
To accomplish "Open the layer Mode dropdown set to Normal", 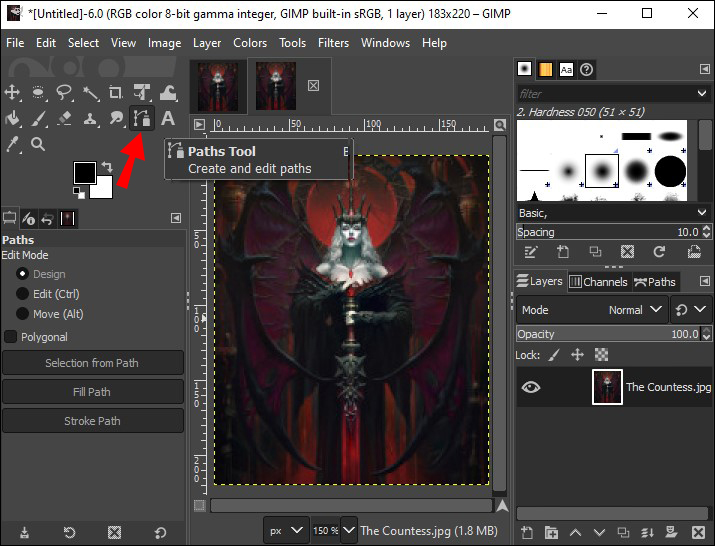I will tap(625, 310).
